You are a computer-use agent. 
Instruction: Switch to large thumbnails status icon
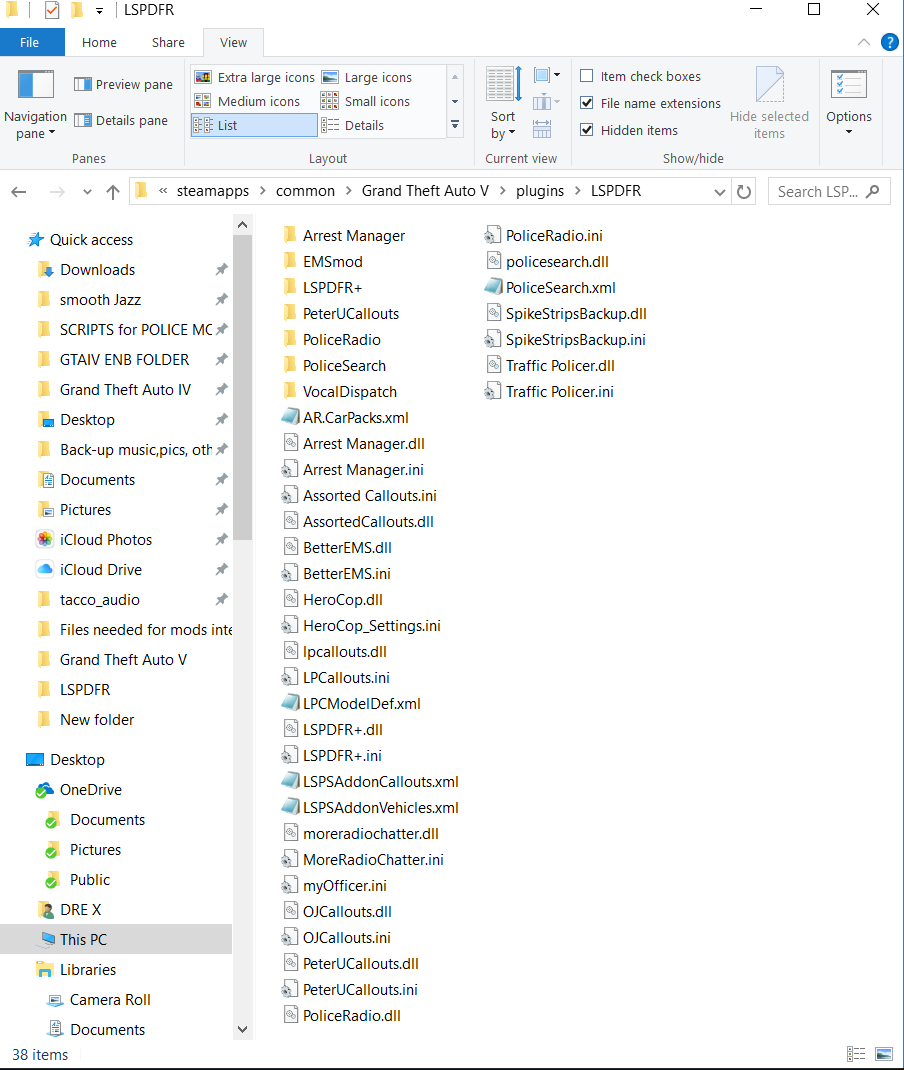click(884, 1054)
